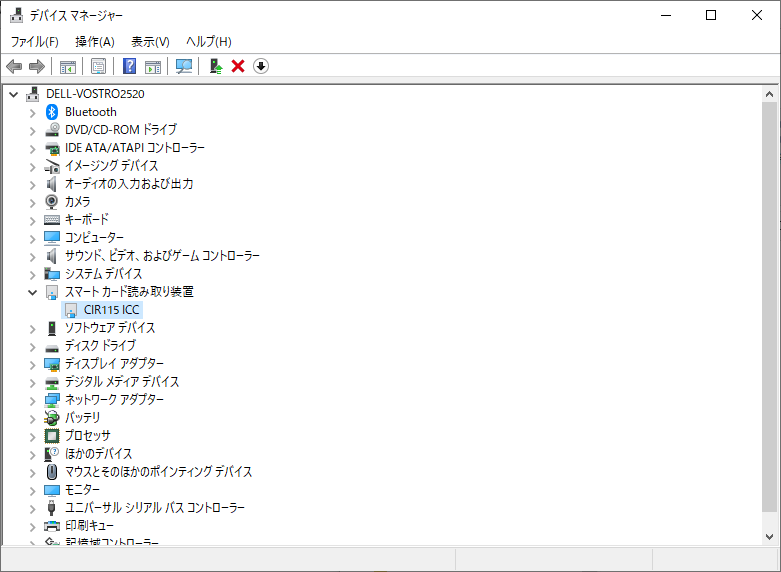The width and height of the screenshot is (781, 572).
Task: Click the blue help question mark icon
Action: [x=129, y=66]
